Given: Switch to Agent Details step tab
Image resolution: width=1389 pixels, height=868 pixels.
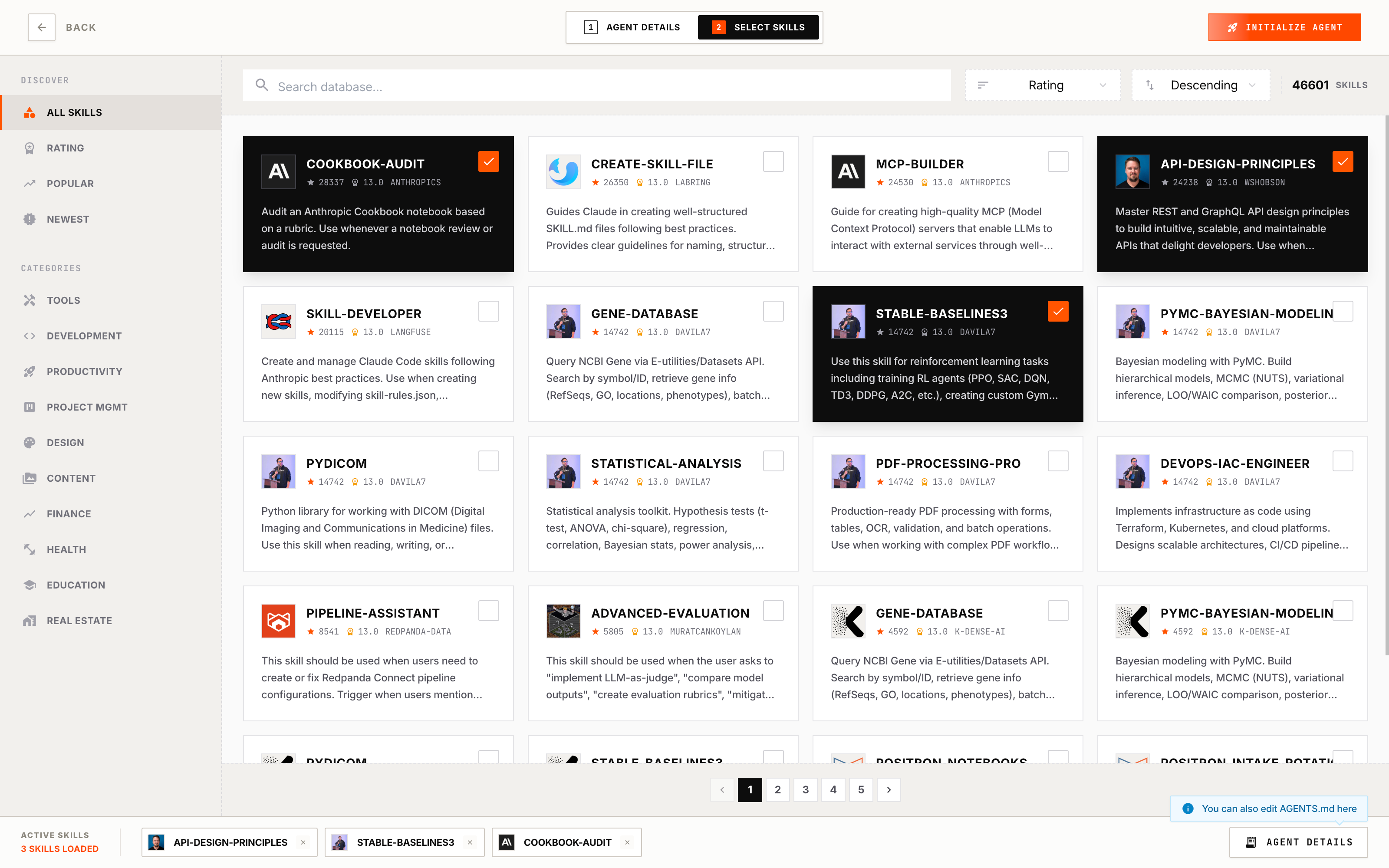Looking at the screenshot, I should tap(632, 27).
